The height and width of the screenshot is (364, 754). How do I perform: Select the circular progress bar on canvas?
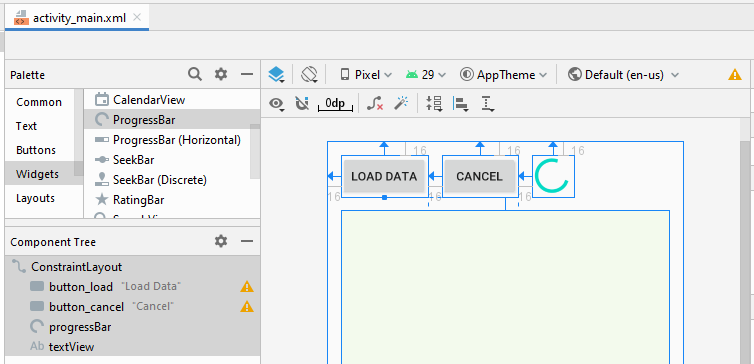(x=553, y=176)
